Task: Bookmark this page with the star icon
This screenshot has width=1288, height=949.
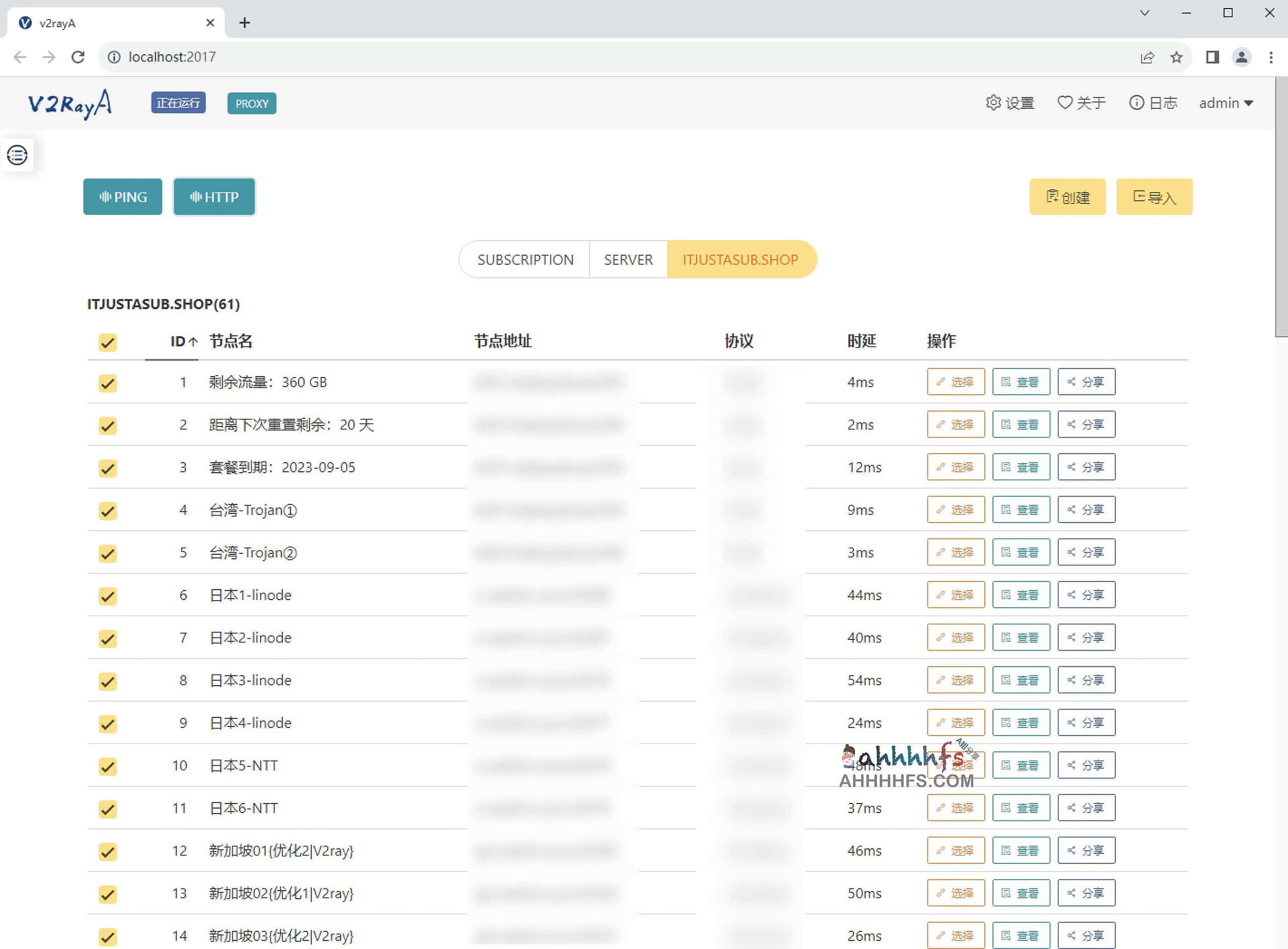Action: pyautogui.click(x=1176, y=57)
